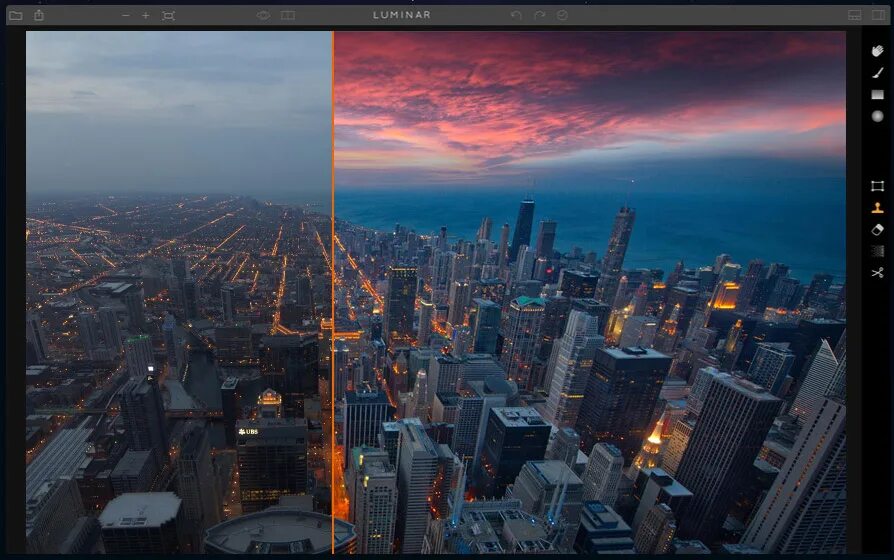This screenshot has width=894, height=560.
Task: Select the Hand move tool
Action: click(877, 51)
